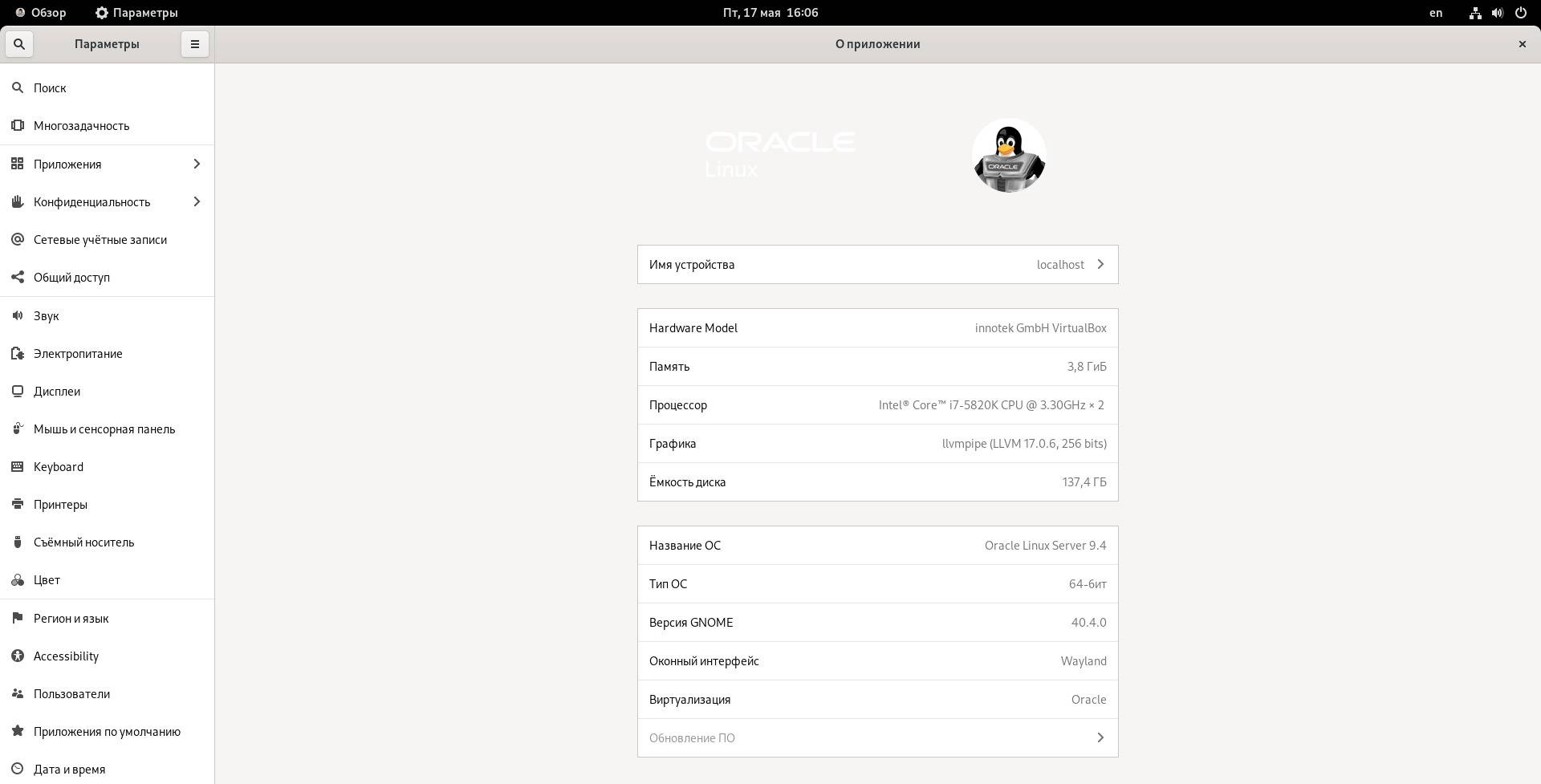The image size is (1541, 784).
Task: Open the hamburger menu in sidebar header
Action: [194, 44]
